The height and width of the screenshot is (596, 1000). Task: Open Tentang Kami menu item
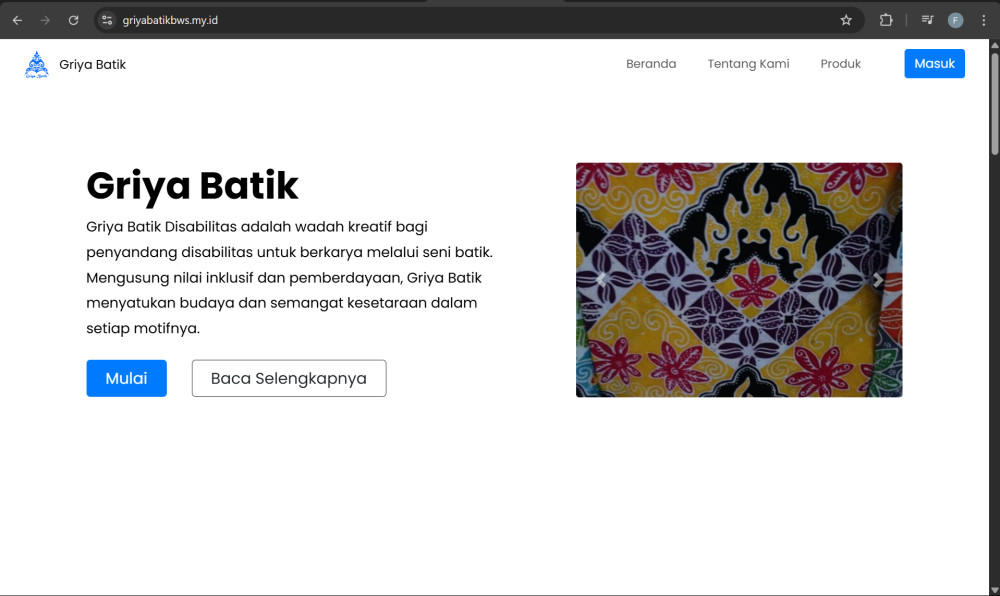pos(748,64)
